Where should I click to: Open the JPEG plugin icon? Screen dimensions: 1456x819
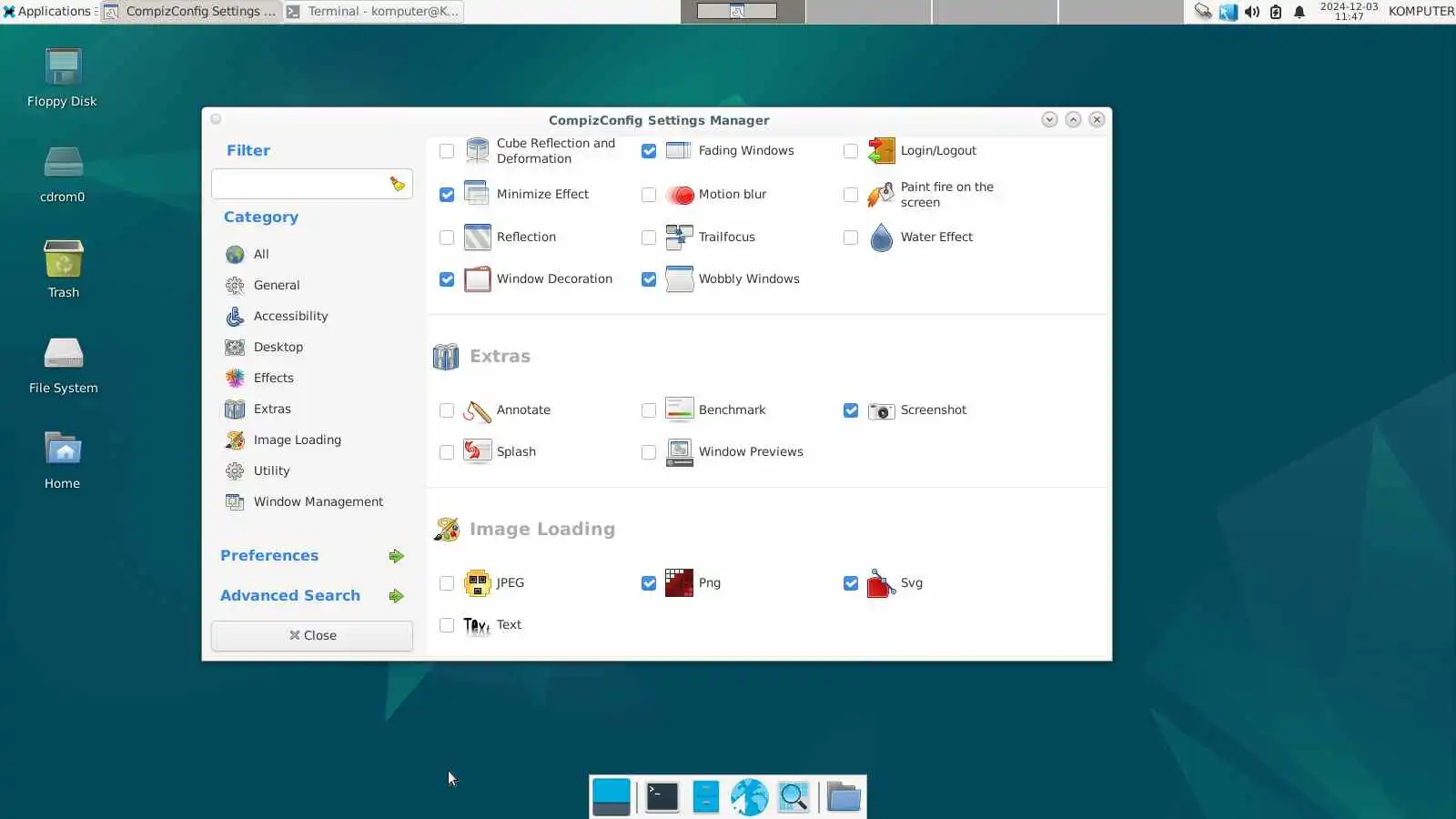[477, 582]
